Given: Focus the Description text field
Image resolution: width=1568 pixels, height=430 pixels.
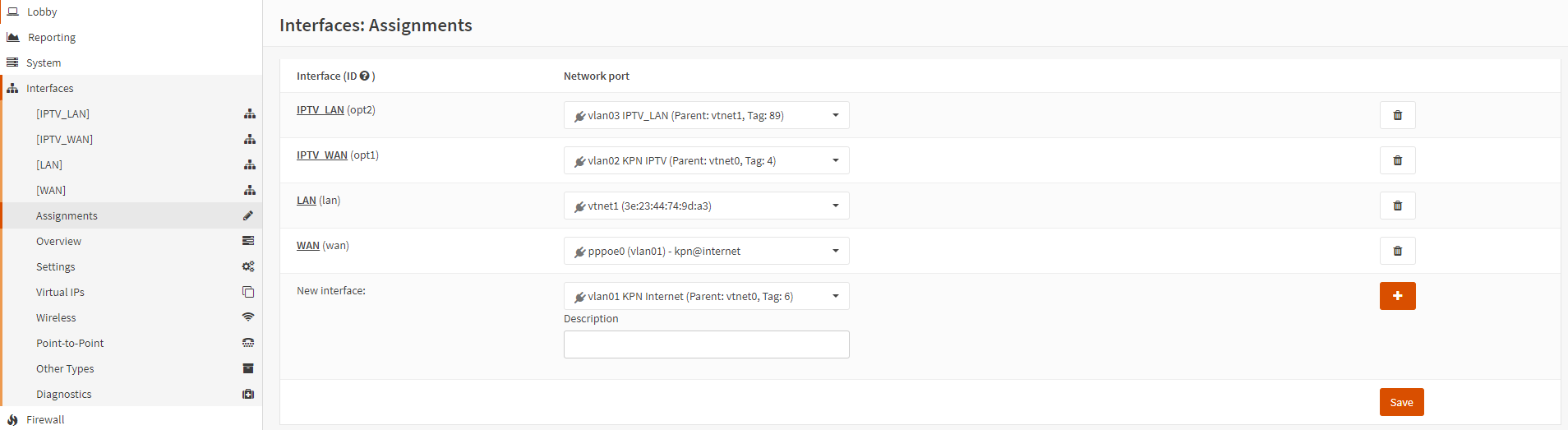Looking at the screenshot, I should [707, 344].
